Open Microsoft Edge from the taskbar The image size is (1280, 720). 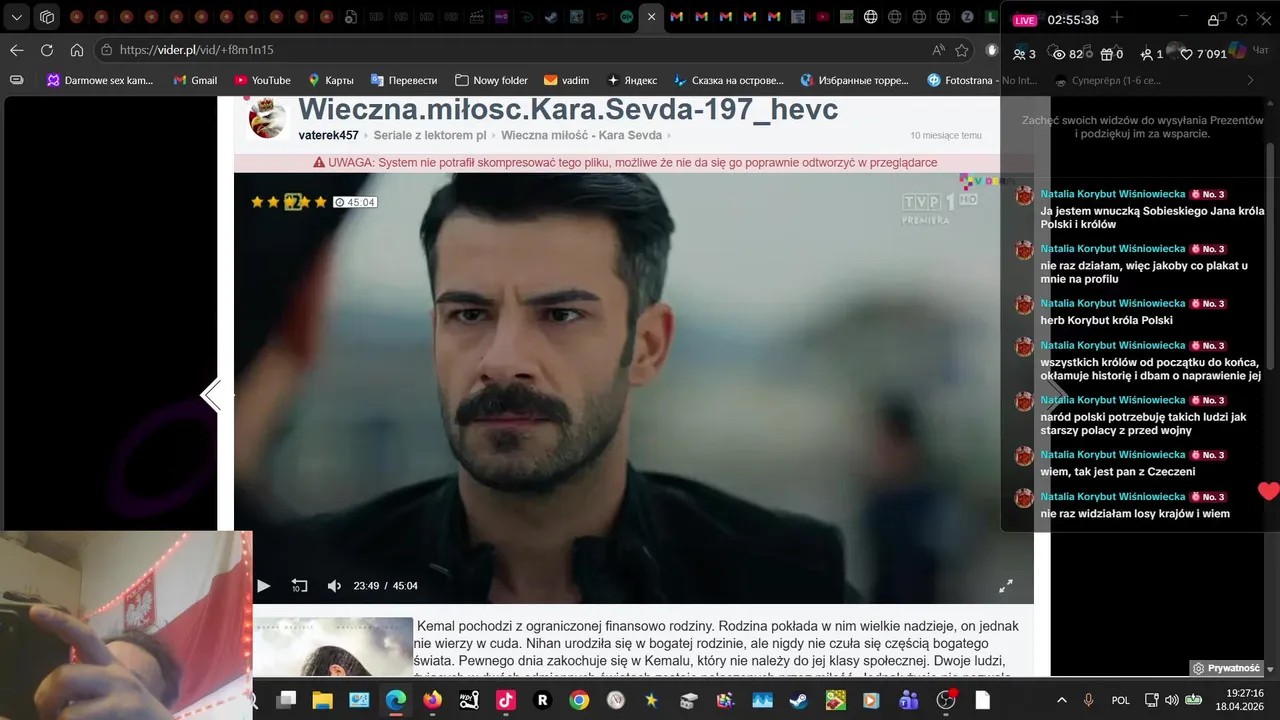(x=396, y=700)
